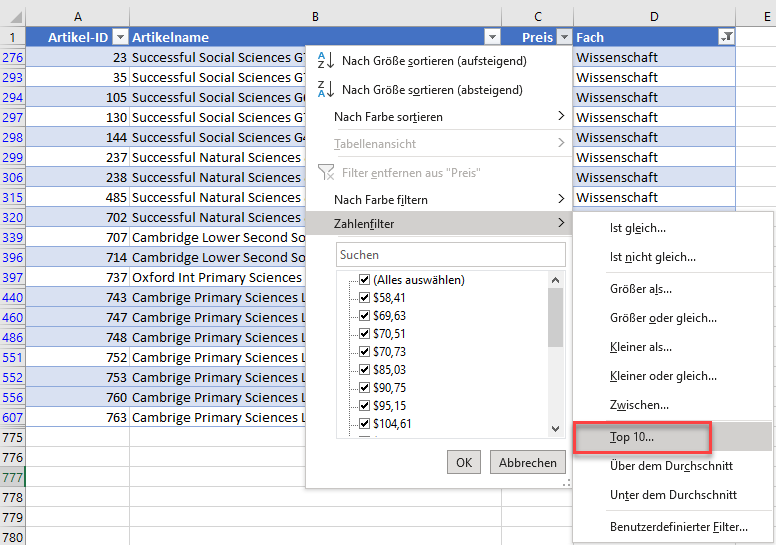776x545 pixels.
Task: Choose Kleiner als... filter
Action: 673,347
